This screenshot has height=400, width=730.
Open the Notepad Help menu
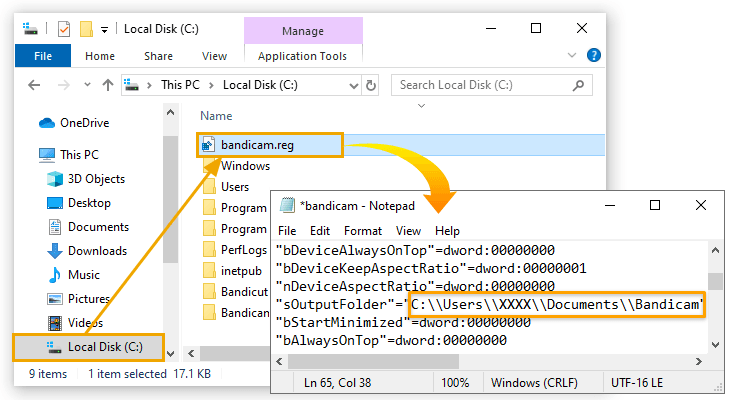click(447, 231)
